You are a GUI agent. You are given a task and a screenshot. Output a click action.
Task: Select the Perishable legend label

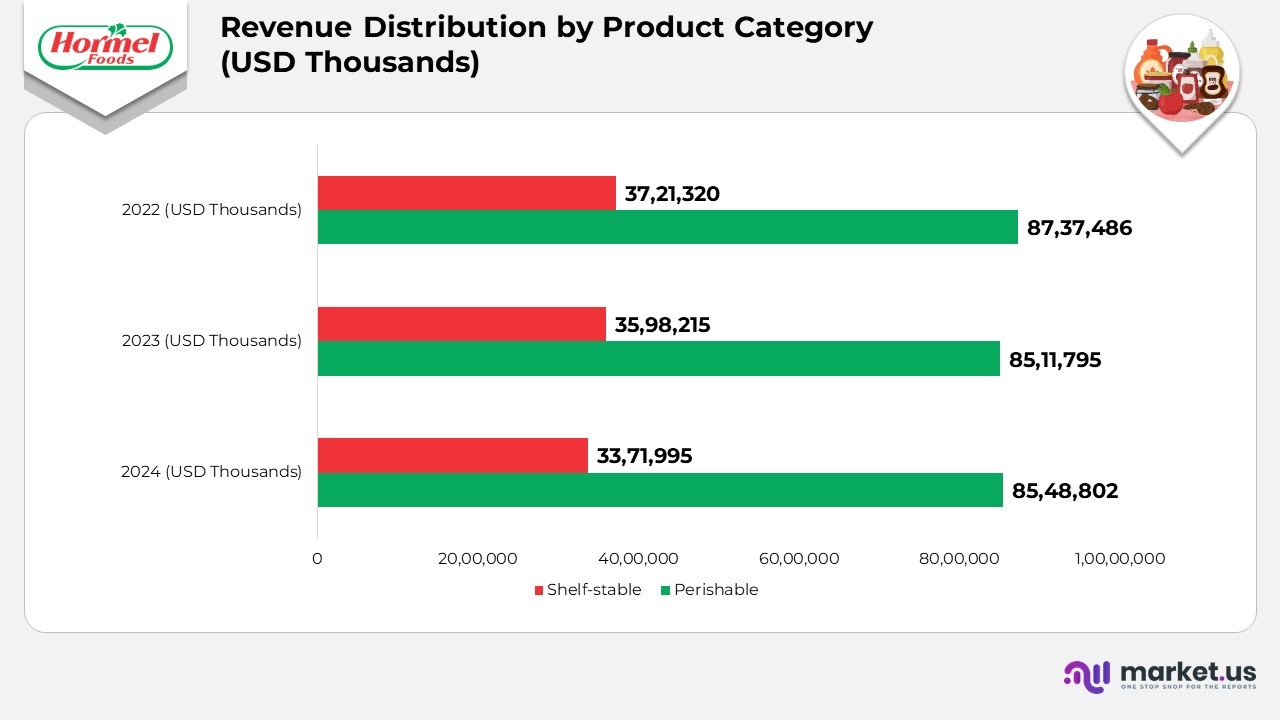[x=716, y=590]
